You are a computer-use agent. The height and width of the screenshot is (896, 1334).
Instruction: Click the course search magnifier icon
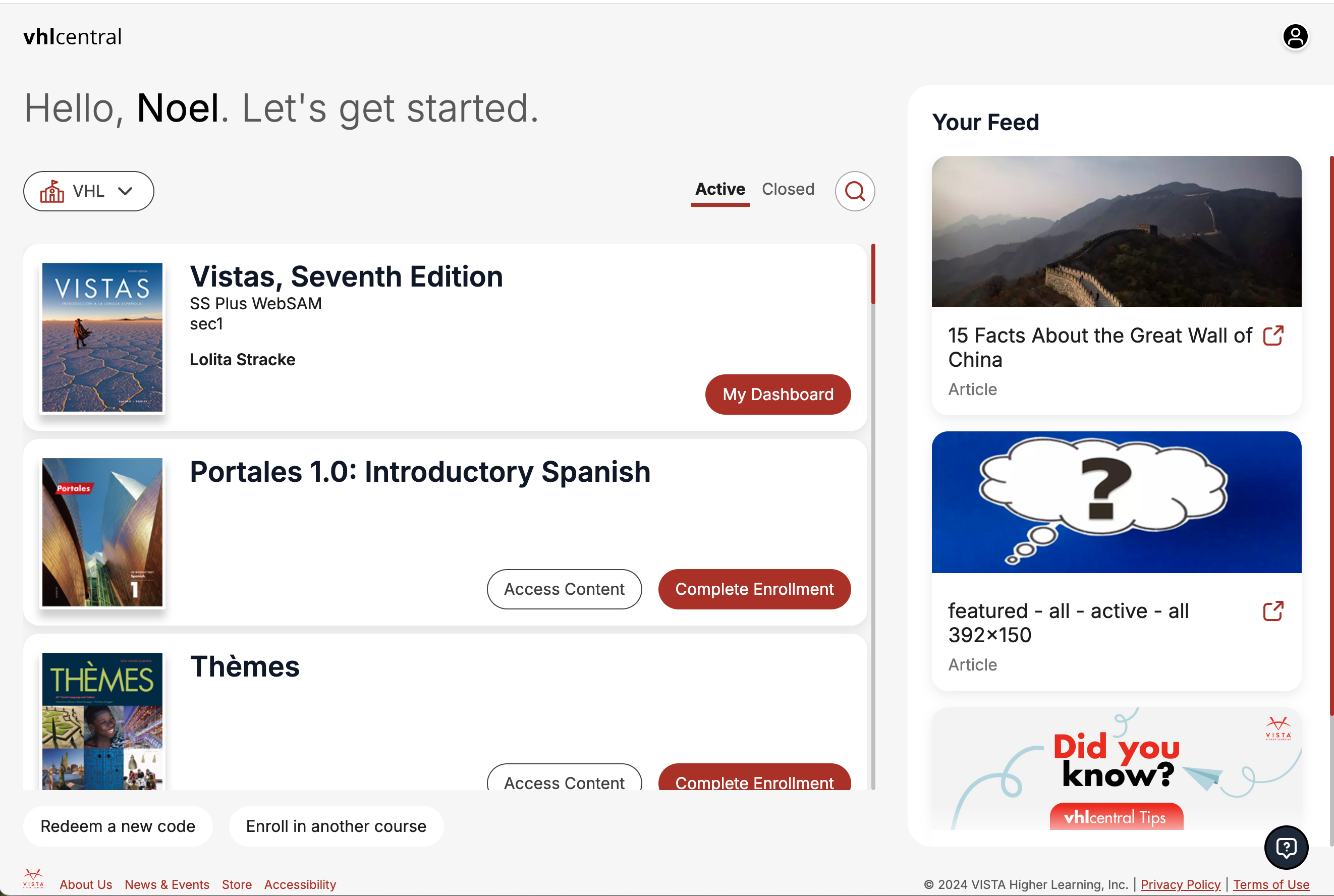tap(855, 191)
